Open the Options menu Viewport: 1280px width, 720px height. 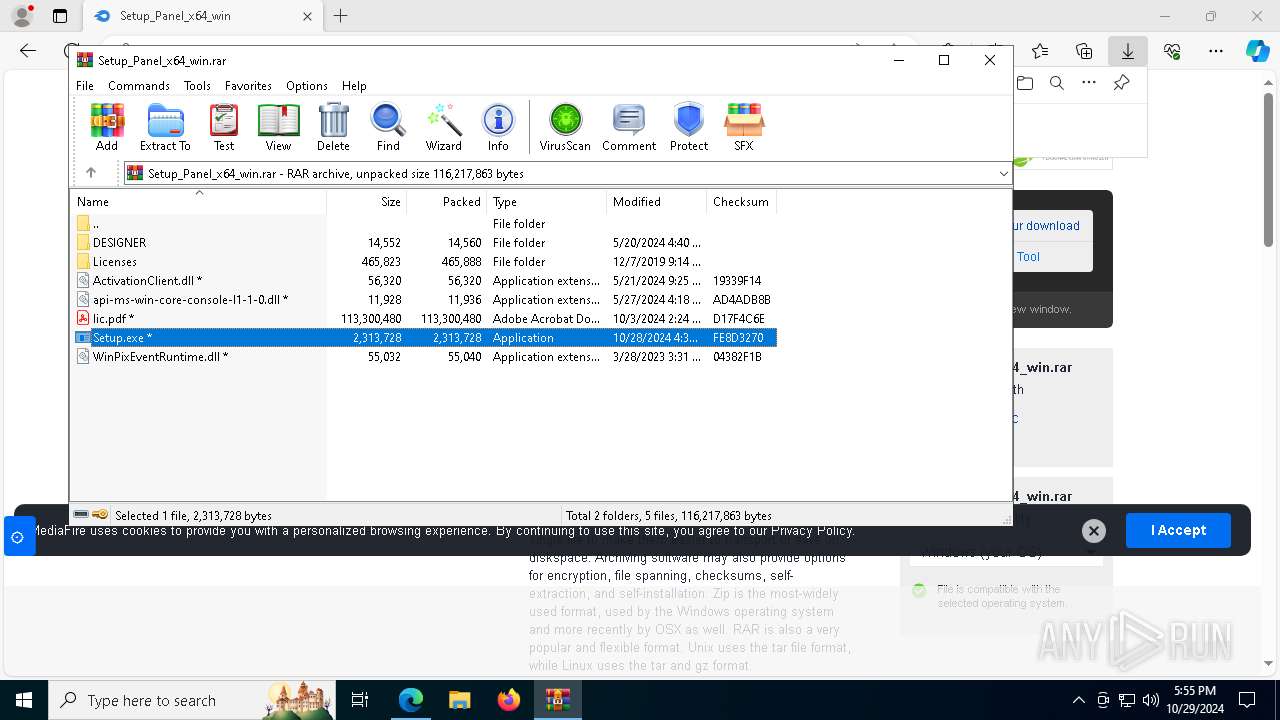(x=306, y=86)
